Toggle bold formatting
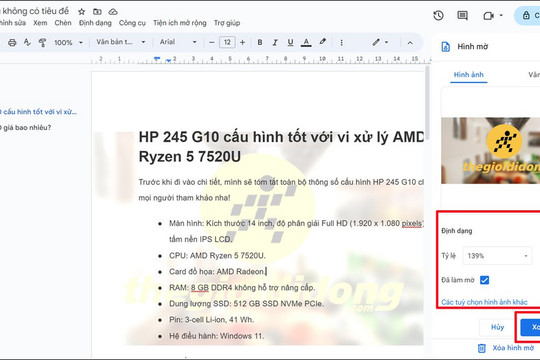This screenshot has width=540, height=360. click(x=260, y=42)
